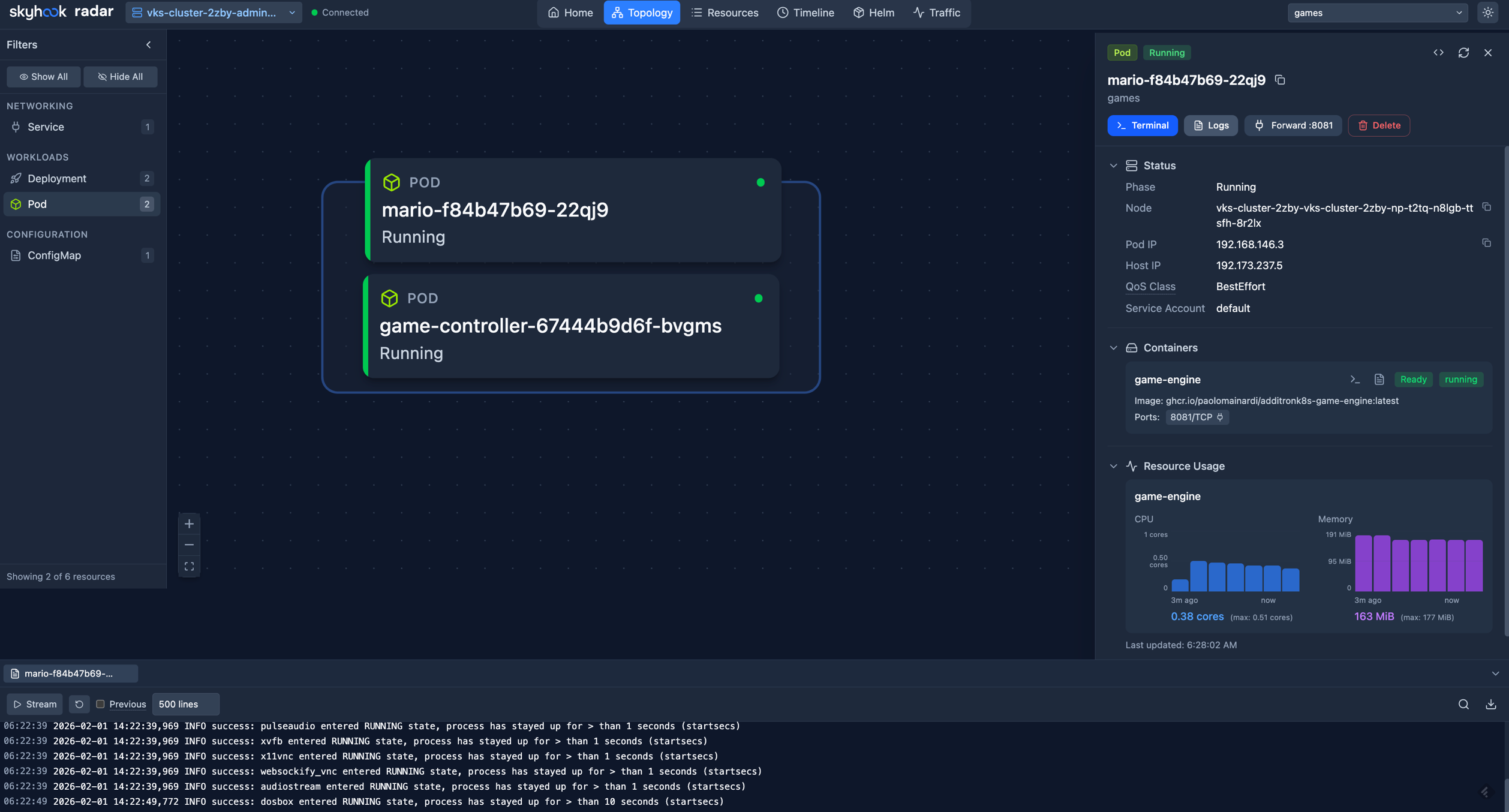Copy the Pod IP address

coord(1486,243)
